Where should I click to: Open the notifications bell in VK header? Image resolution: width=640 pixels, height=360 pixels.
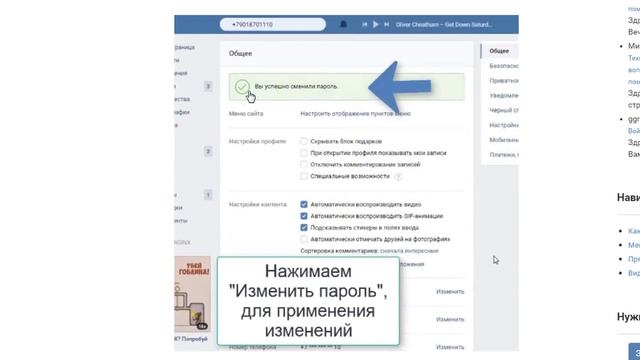coord(343,24)
